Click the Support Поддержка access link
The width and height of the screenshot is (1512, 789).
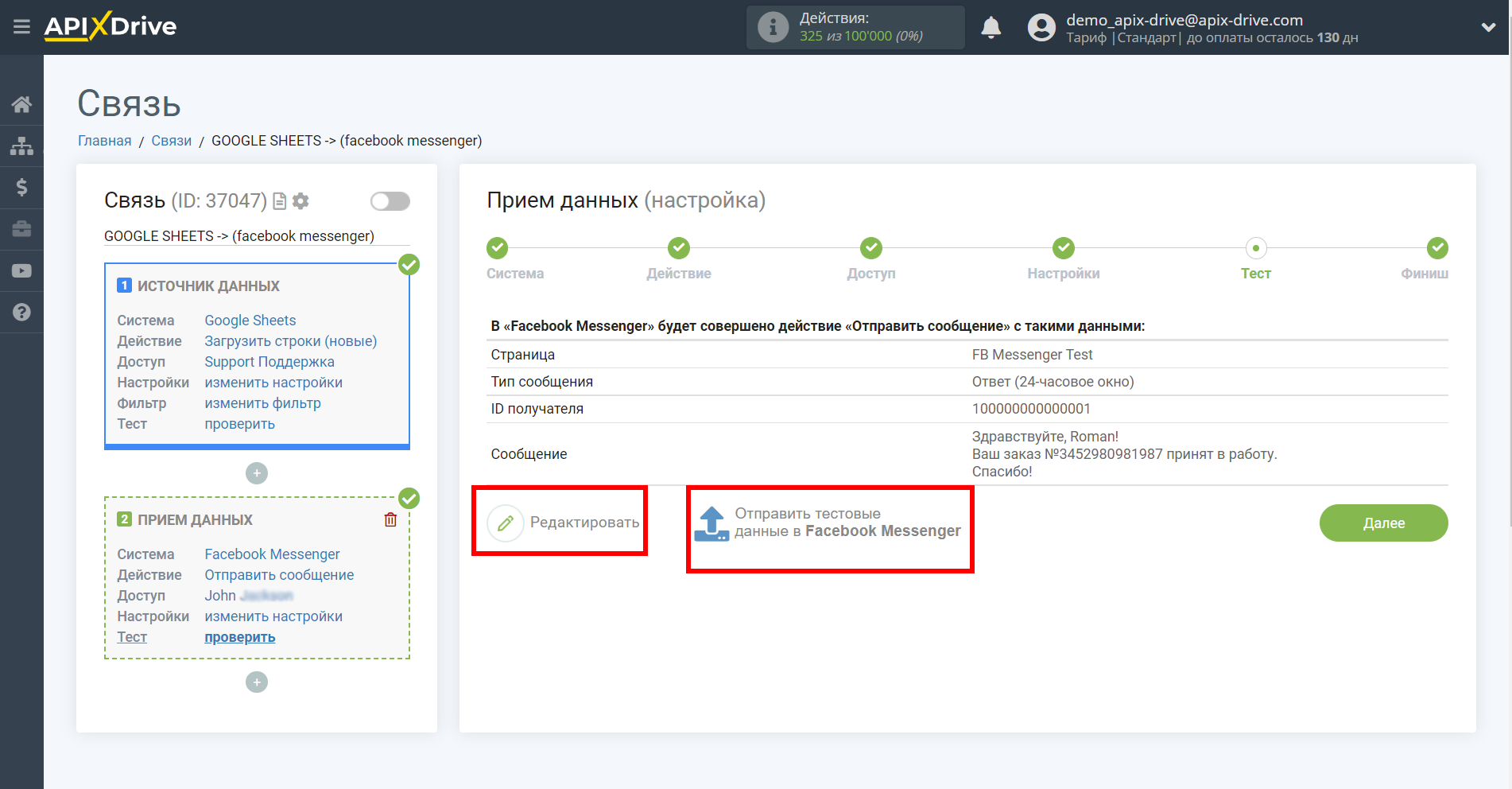click(269, 362)
